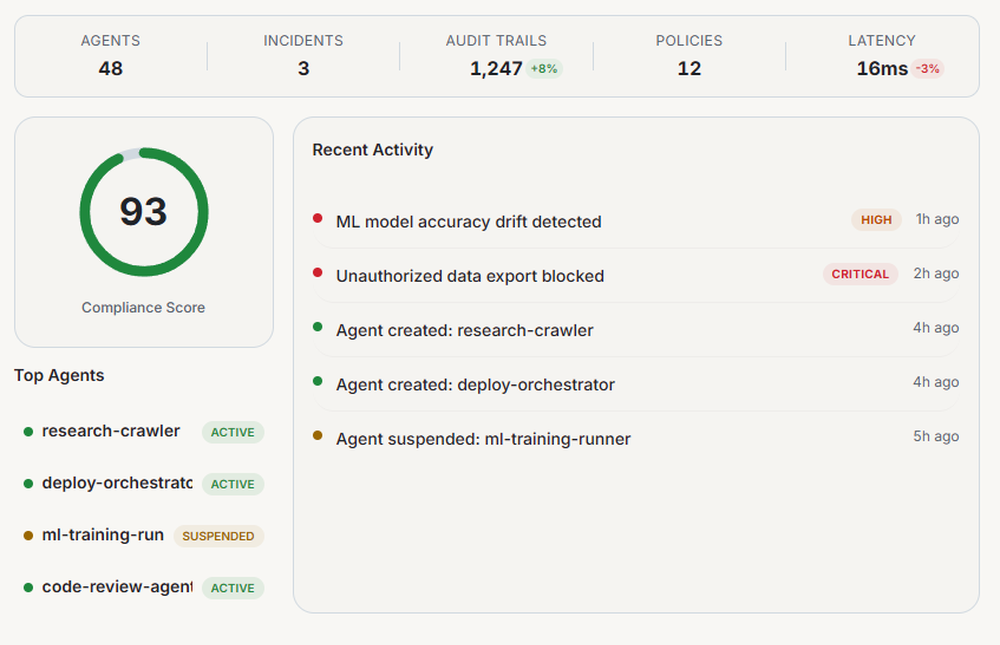Click green dot beside deploy-orchestrator created event
The image size is (1000, 645).
point(318,381)
